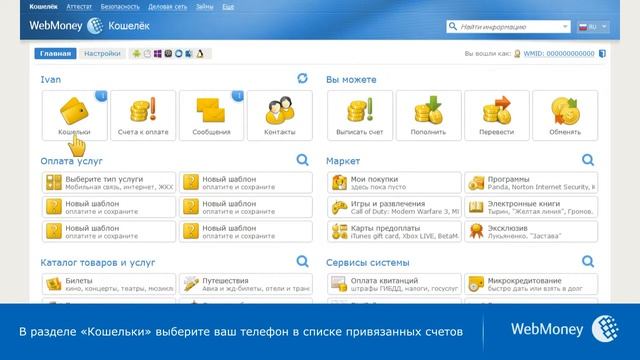The image size is (640, 360).
Task: Click the magnifier beside Маркет heading
Action: [588, 160]
